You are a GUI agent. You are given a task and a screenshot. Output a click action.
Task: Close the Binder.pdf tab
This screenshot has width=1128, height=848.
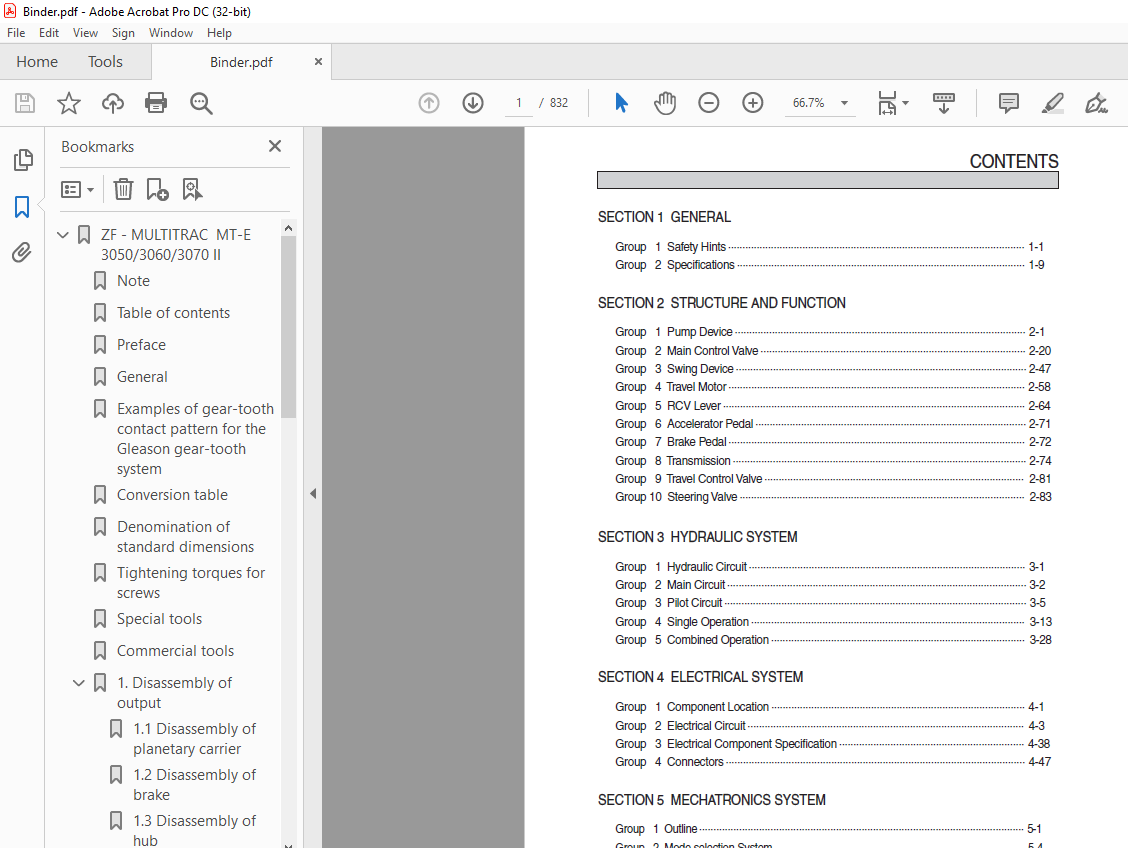coord(318,62)
